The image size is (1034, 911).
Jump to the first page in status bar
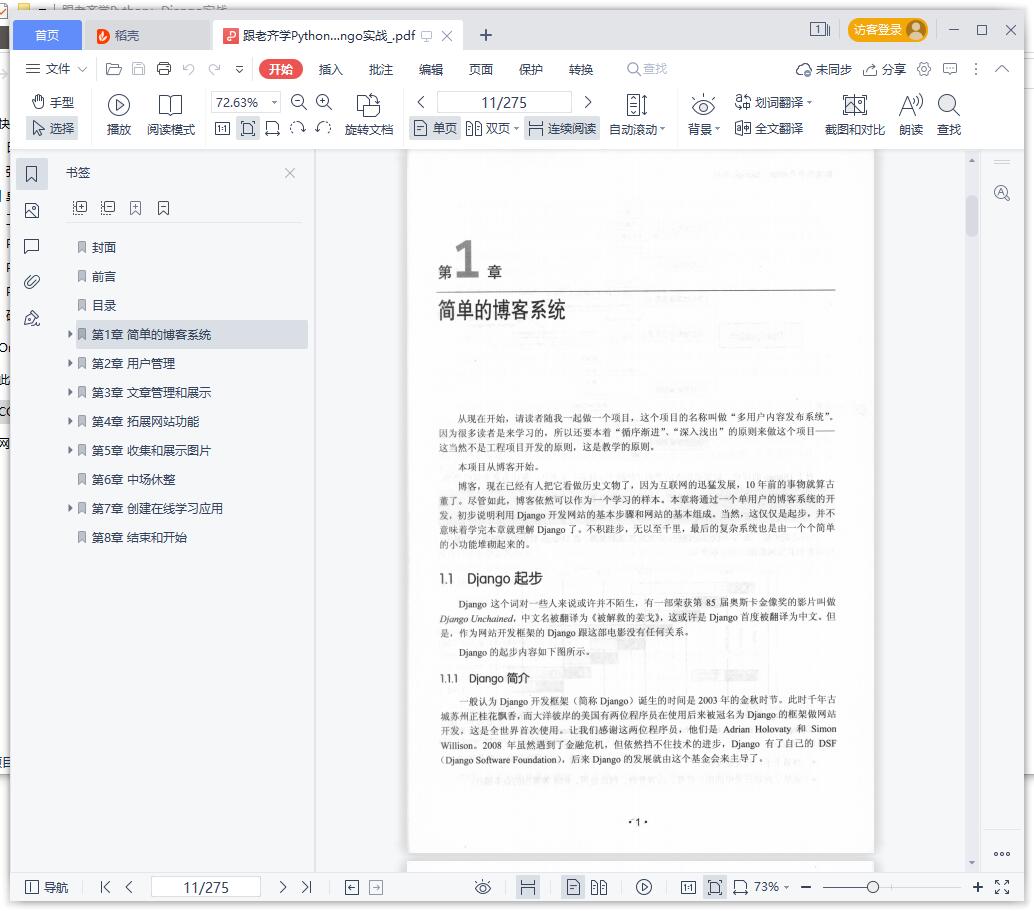point(105,887)
